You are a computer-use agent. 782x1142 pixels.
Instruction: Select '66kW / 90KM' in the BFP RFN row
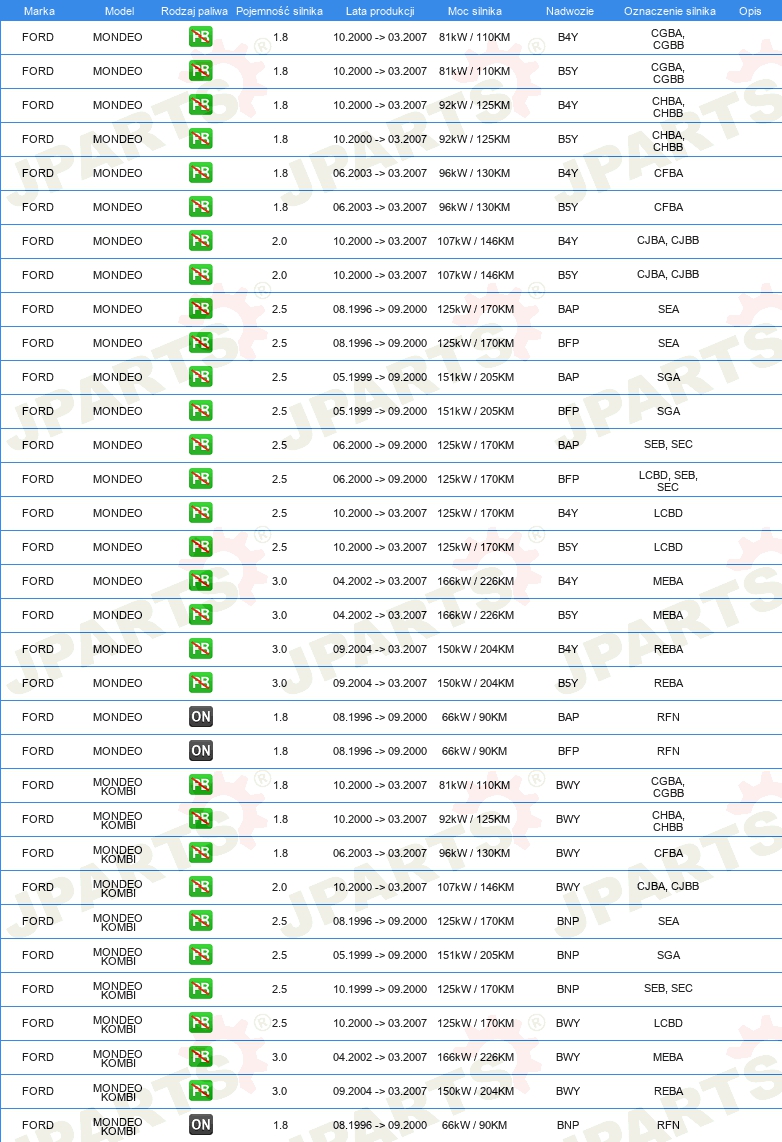pyautogui.click(x=475, y=751)
